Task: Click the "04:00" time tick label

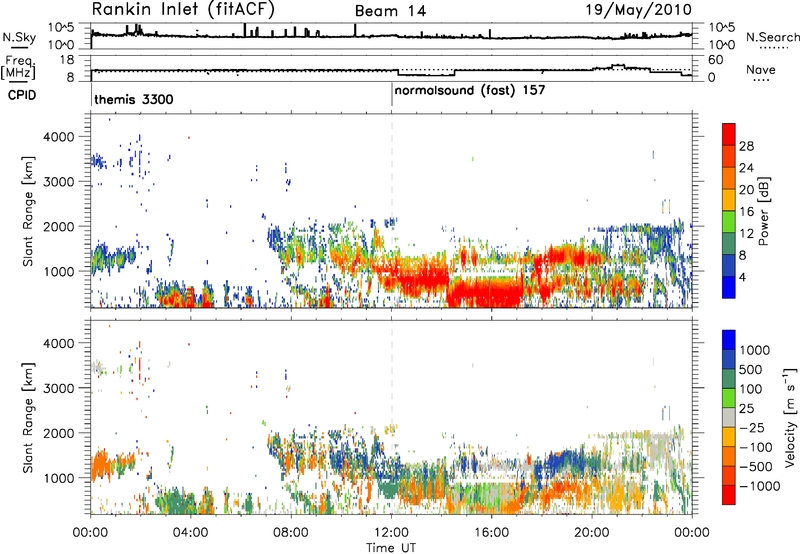Action: [x=190, y=533]
